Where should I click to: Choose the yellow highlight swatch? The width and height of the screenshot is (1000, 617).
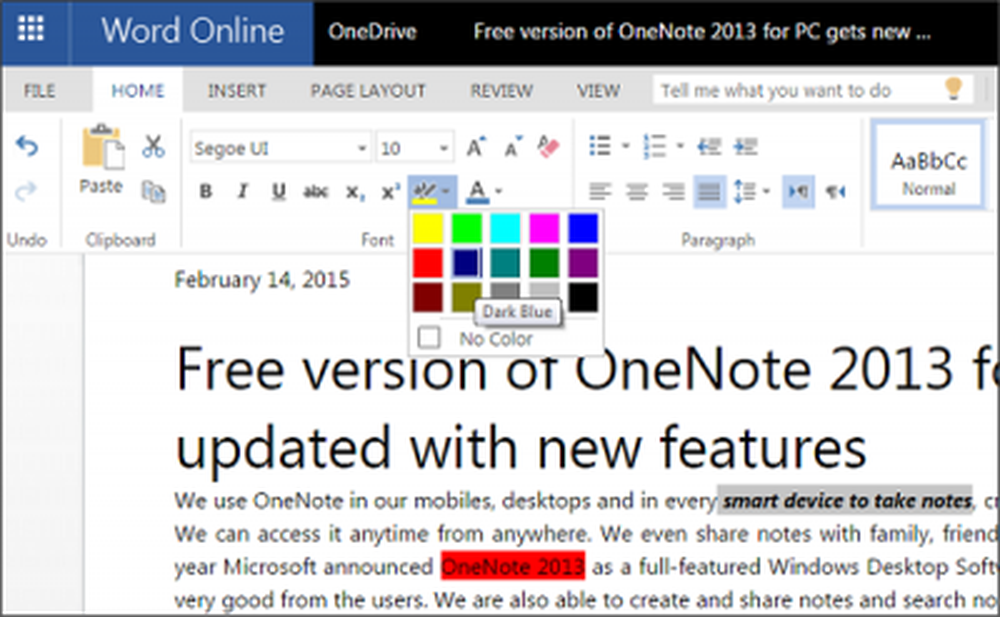point(429,227)
